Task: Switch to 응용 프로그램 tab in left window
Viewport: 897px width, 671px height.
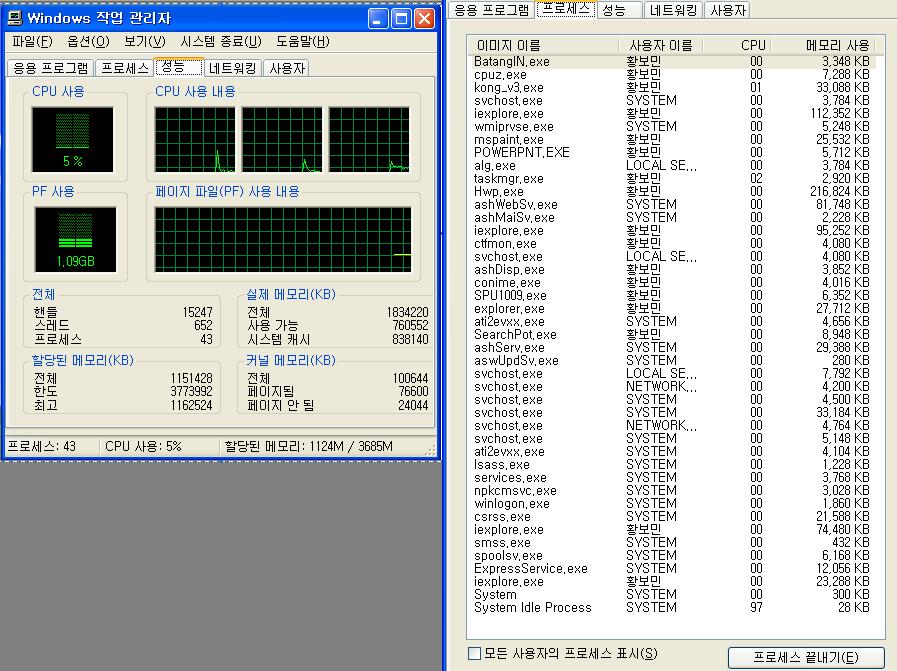Action: [x=51, y=68]
